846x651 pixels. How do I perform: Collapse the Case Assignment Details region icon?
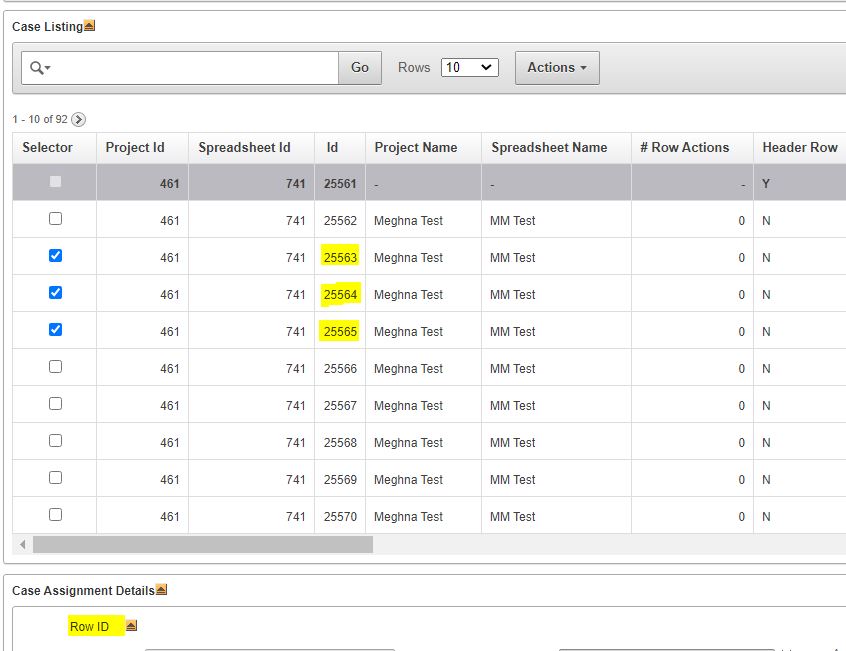[x=160, y=589]
